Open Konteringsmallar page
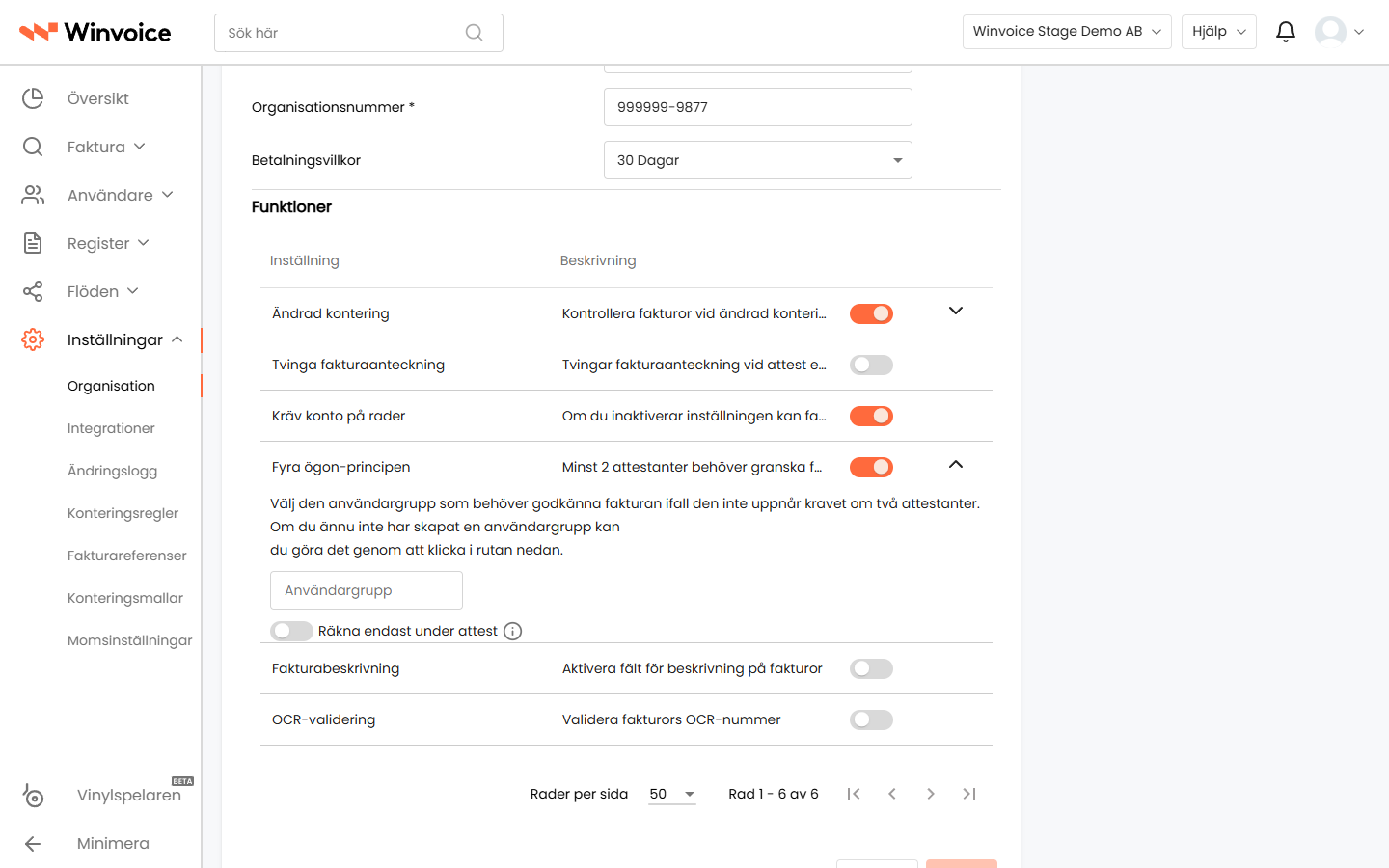Viewport: 1389px width, 868px height. pos(125,598)
